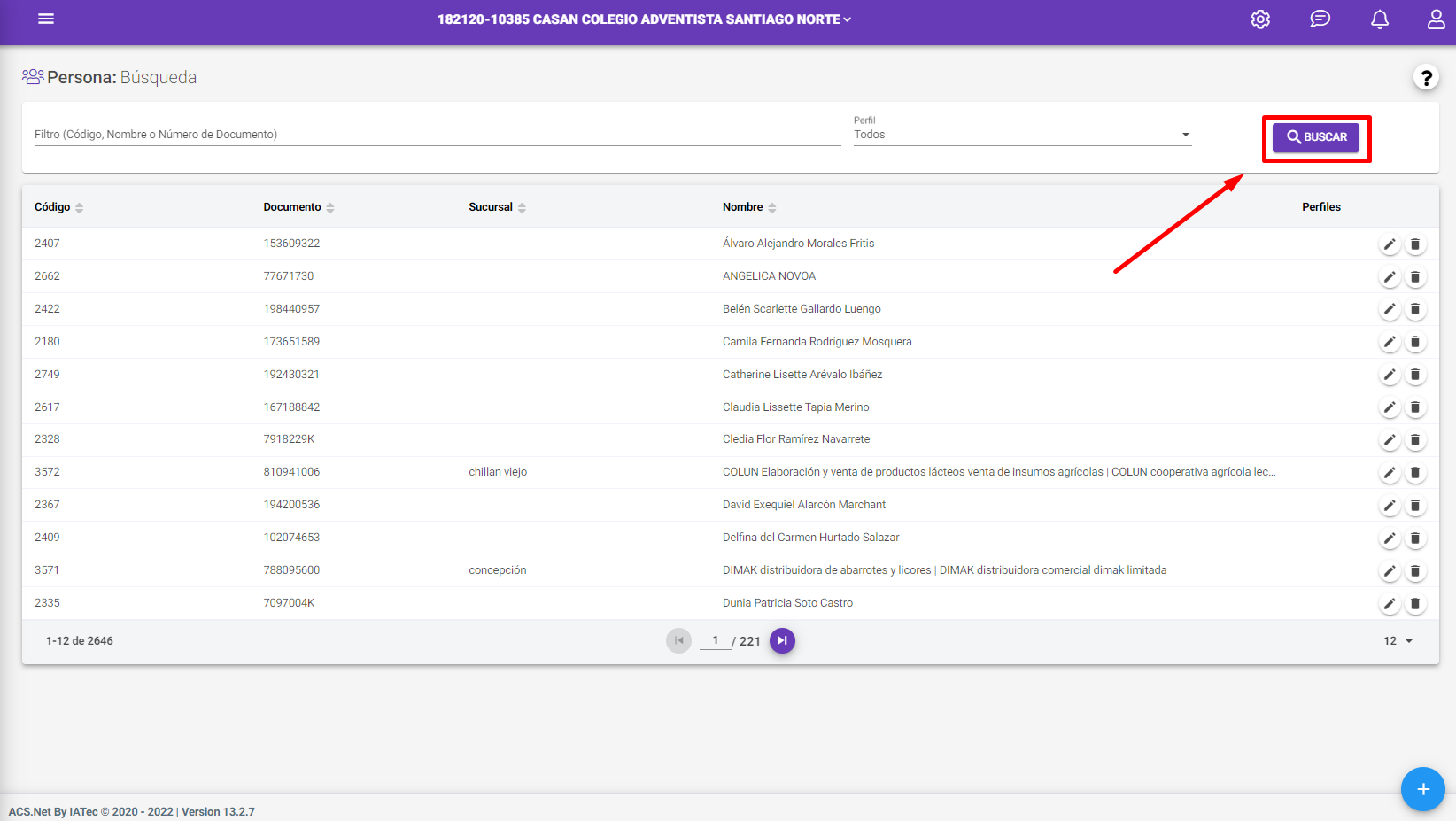Delete Catherine Lisette Arévalo Ibáñez record
Viewport: 1456px width, 821px height.
(1415, 375)
